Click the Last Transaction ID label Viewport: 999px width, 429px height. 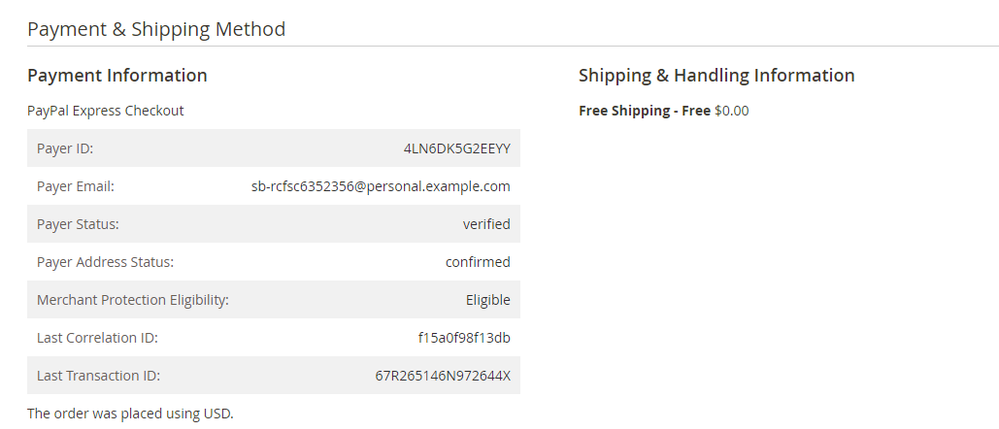click(98, 376)
